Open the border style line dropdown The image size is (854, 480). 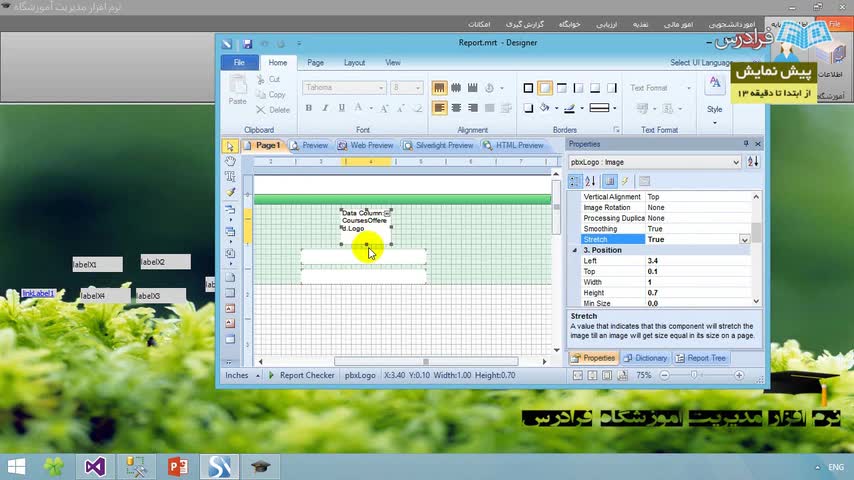(615, 108)
